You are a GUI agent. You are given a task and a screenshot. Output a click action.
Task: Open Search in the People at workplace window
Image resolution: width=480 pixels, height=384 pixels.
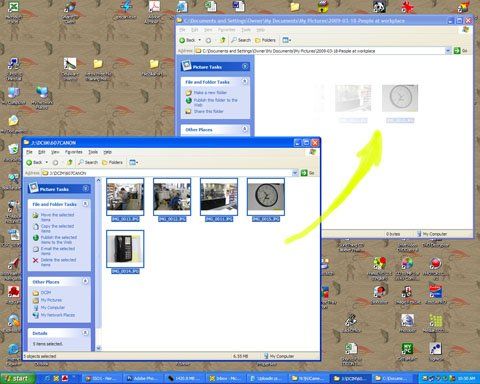pyautogui.click(x=241, y=40)
